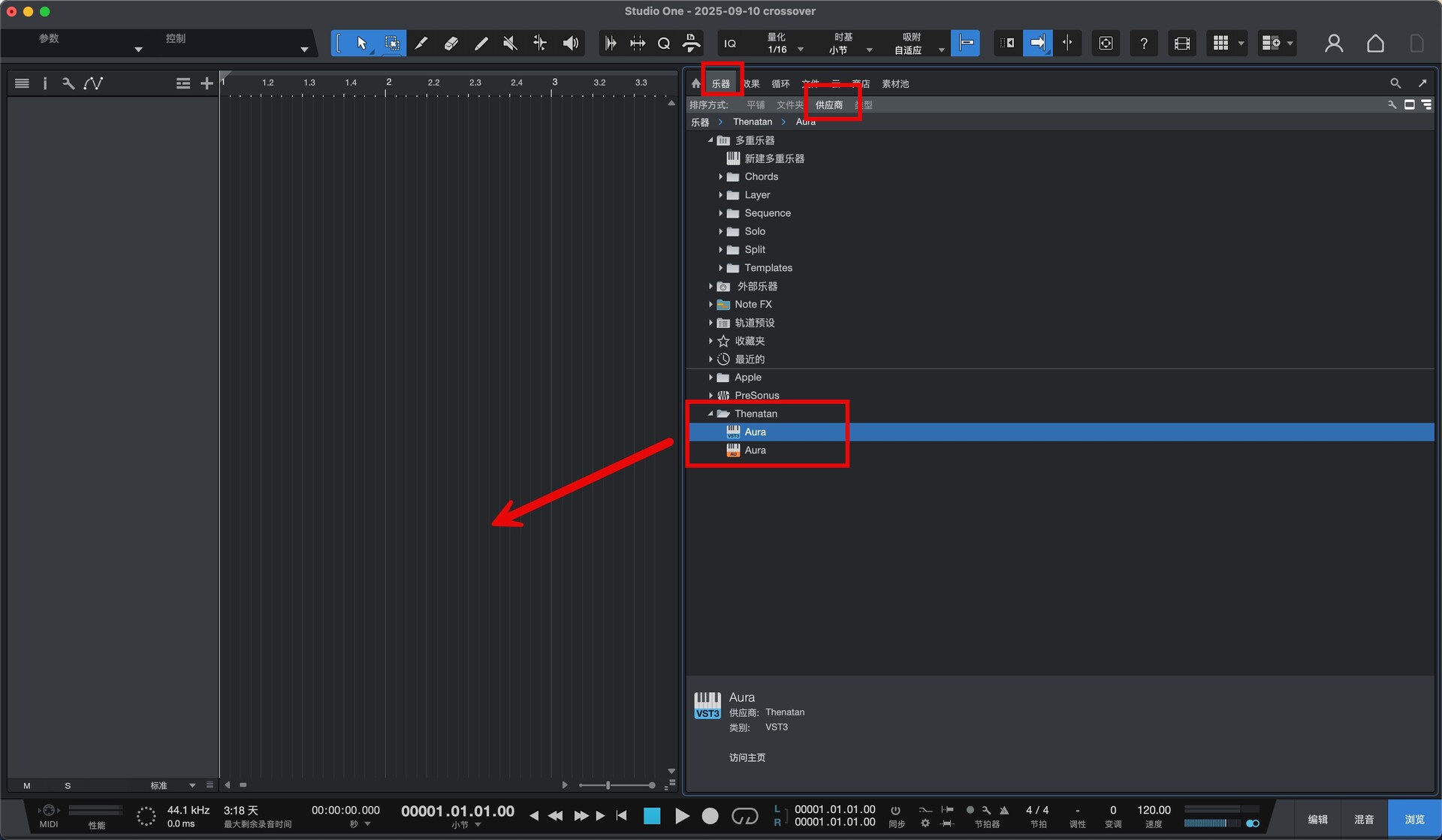Toggle the metronome click icon

tap(1004, 810)
